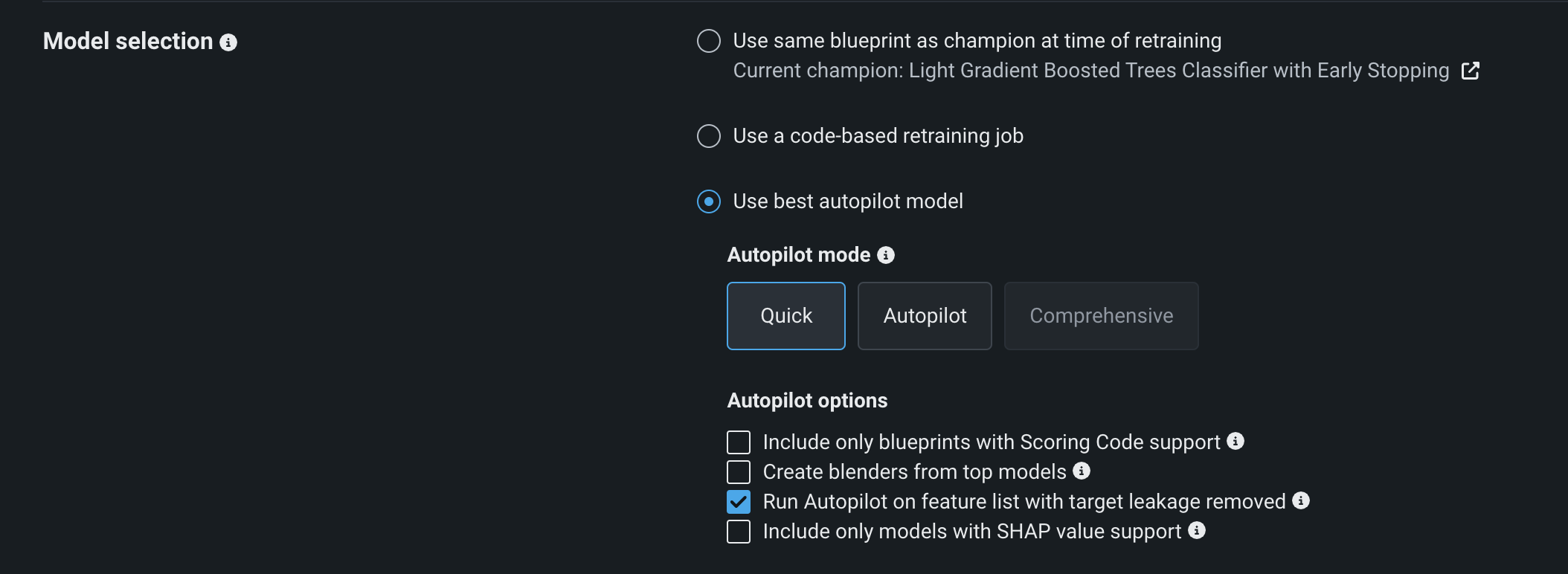Select Use best autopilot model radio
The height and width of the screenshot is (574, 1568).
click(x=709, y=201)
